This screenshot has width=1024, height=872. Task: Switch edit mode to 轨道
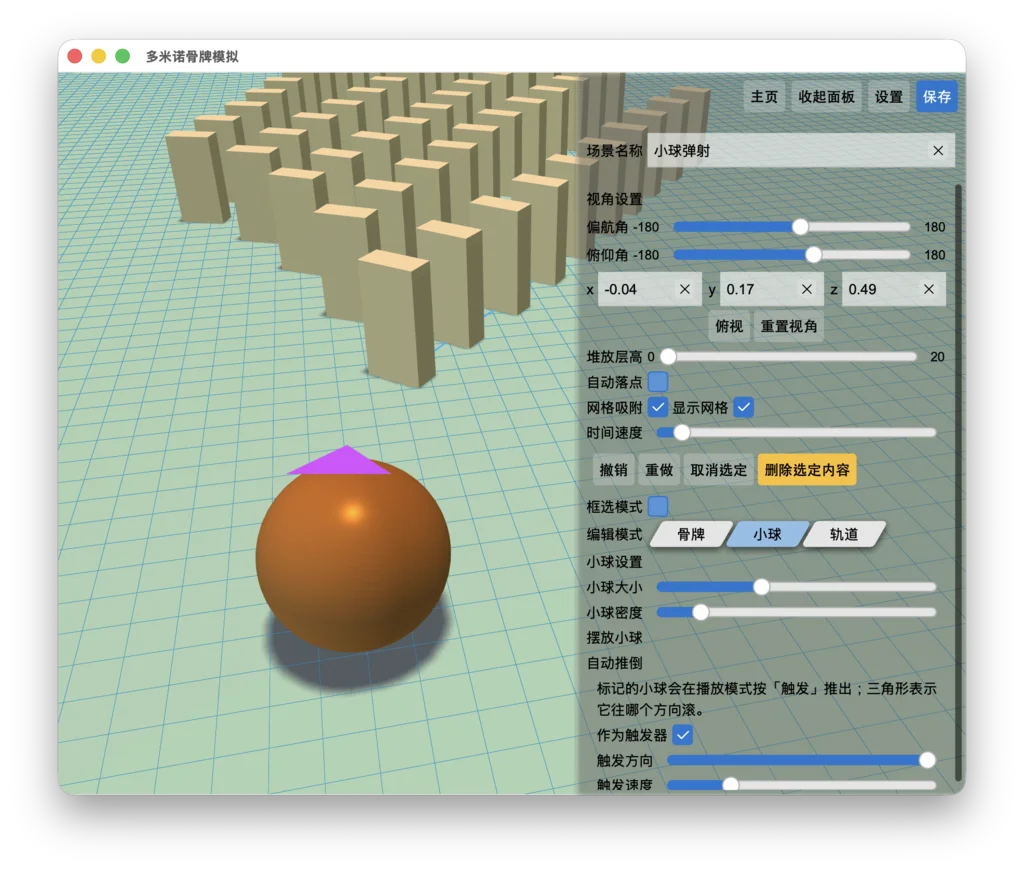[x=844, y=534]
